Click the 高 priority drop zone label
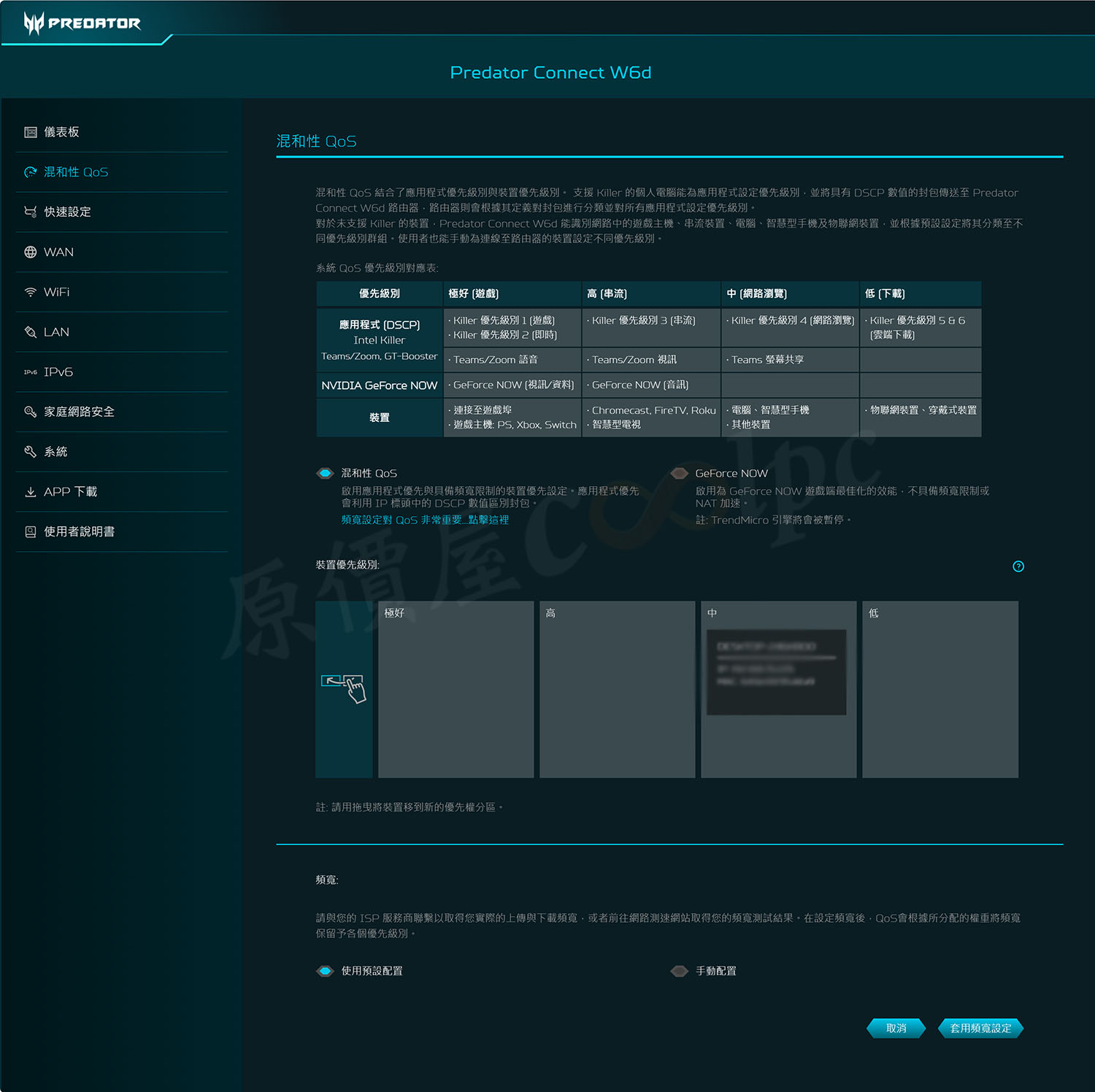This screenshot has width=1095, height=1092. pos(550,613)
